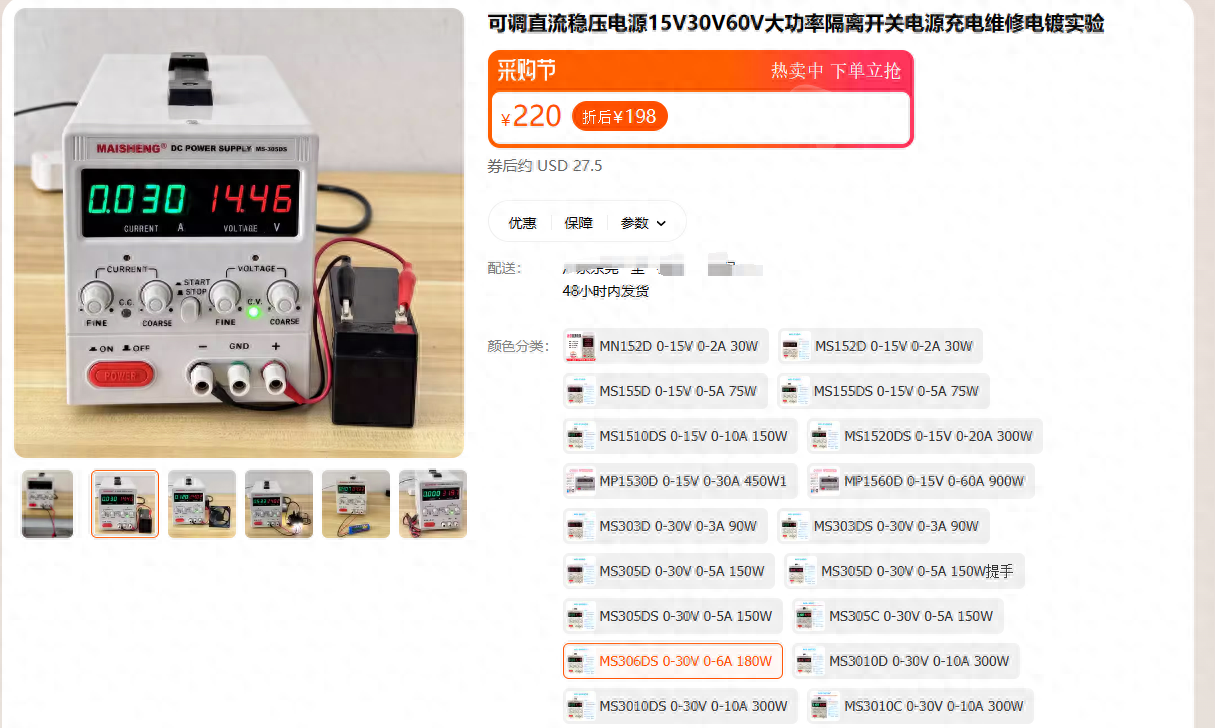1215x728 pixels.
Task: Expand the 参数 dropdown chevron
Action: coord(661,223)
